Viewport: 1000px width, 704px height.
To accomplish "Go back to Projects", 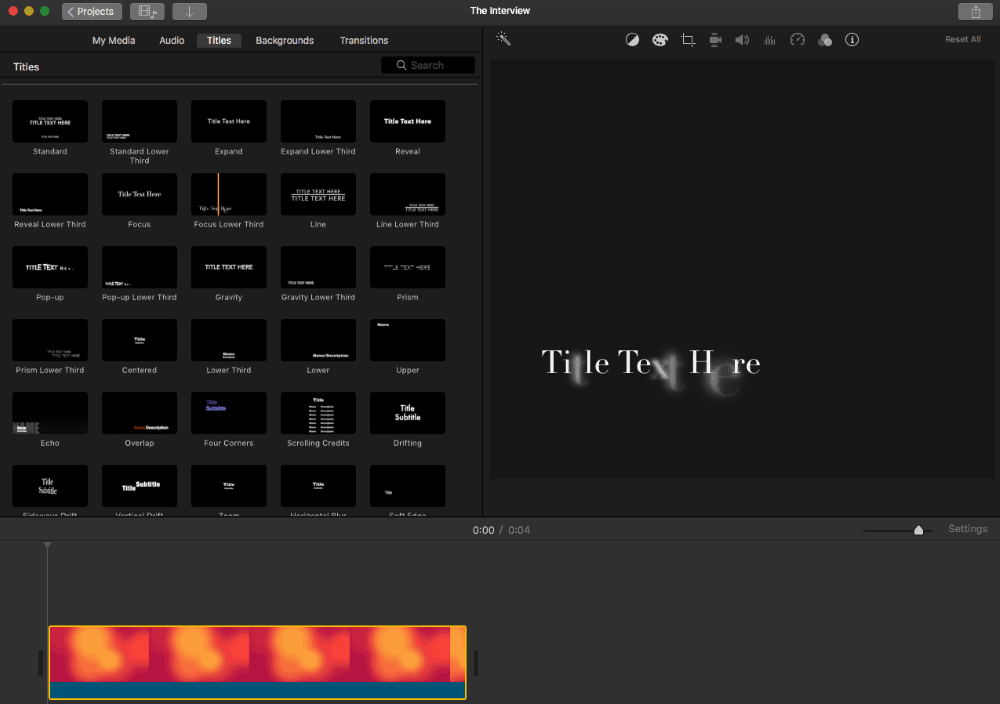I will (x=92, y=11).
